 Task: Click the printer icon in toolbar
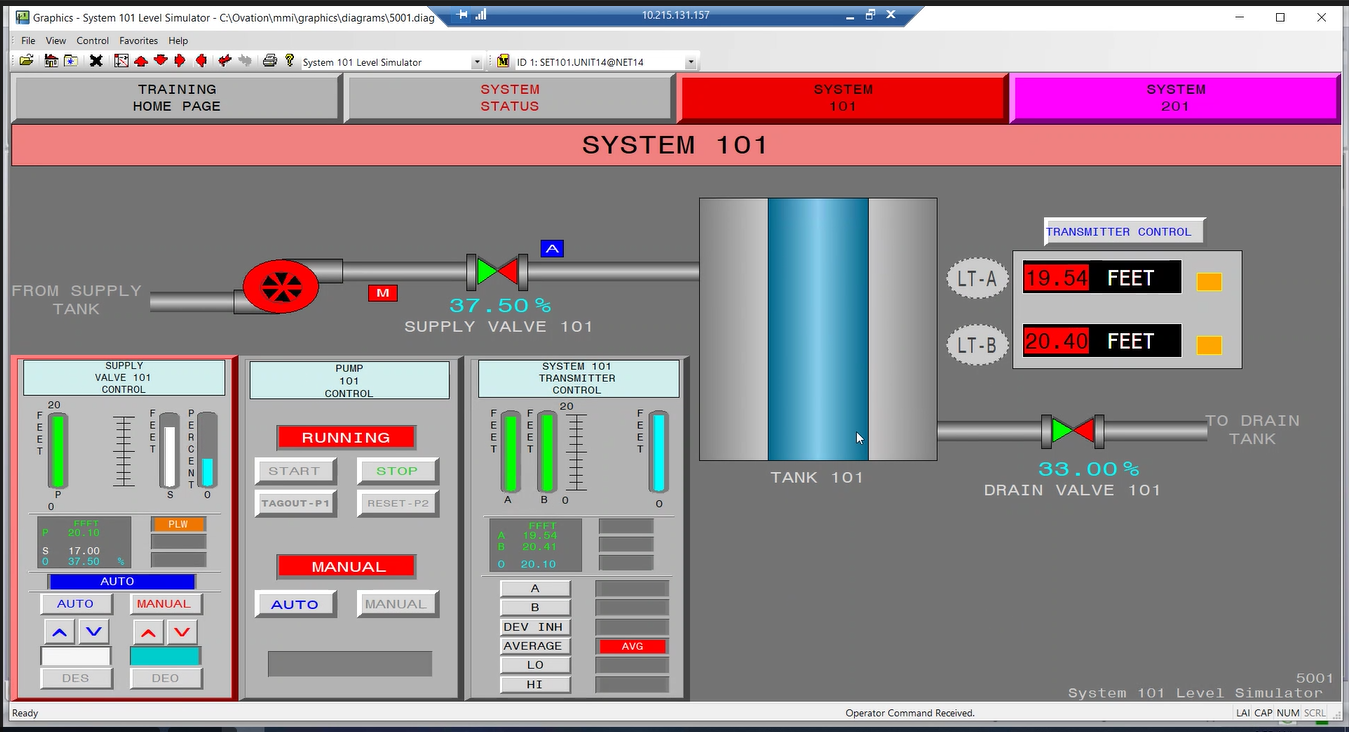[x=269, y=61]
